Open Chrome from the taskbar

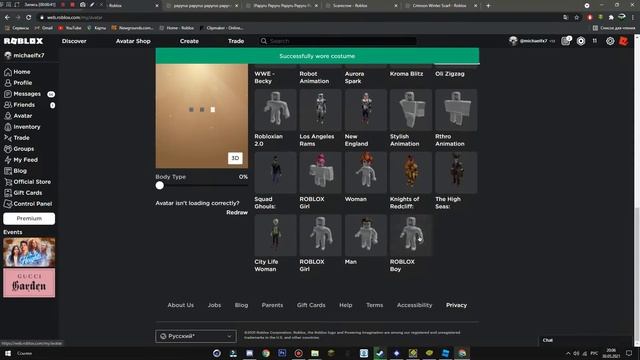266,353
